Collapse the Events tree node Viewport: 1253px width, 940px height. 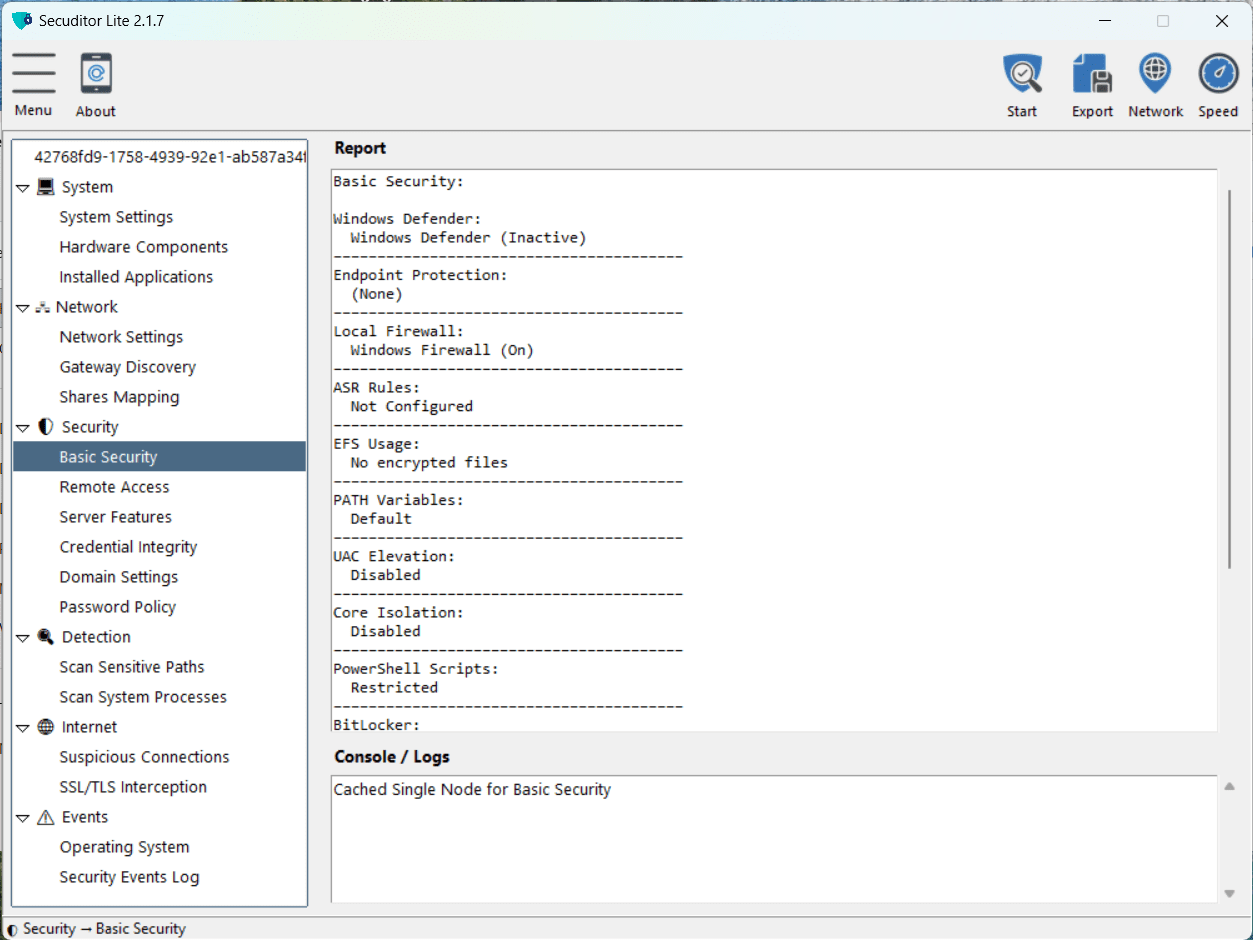pyautogui.click(x=23, y=818)
